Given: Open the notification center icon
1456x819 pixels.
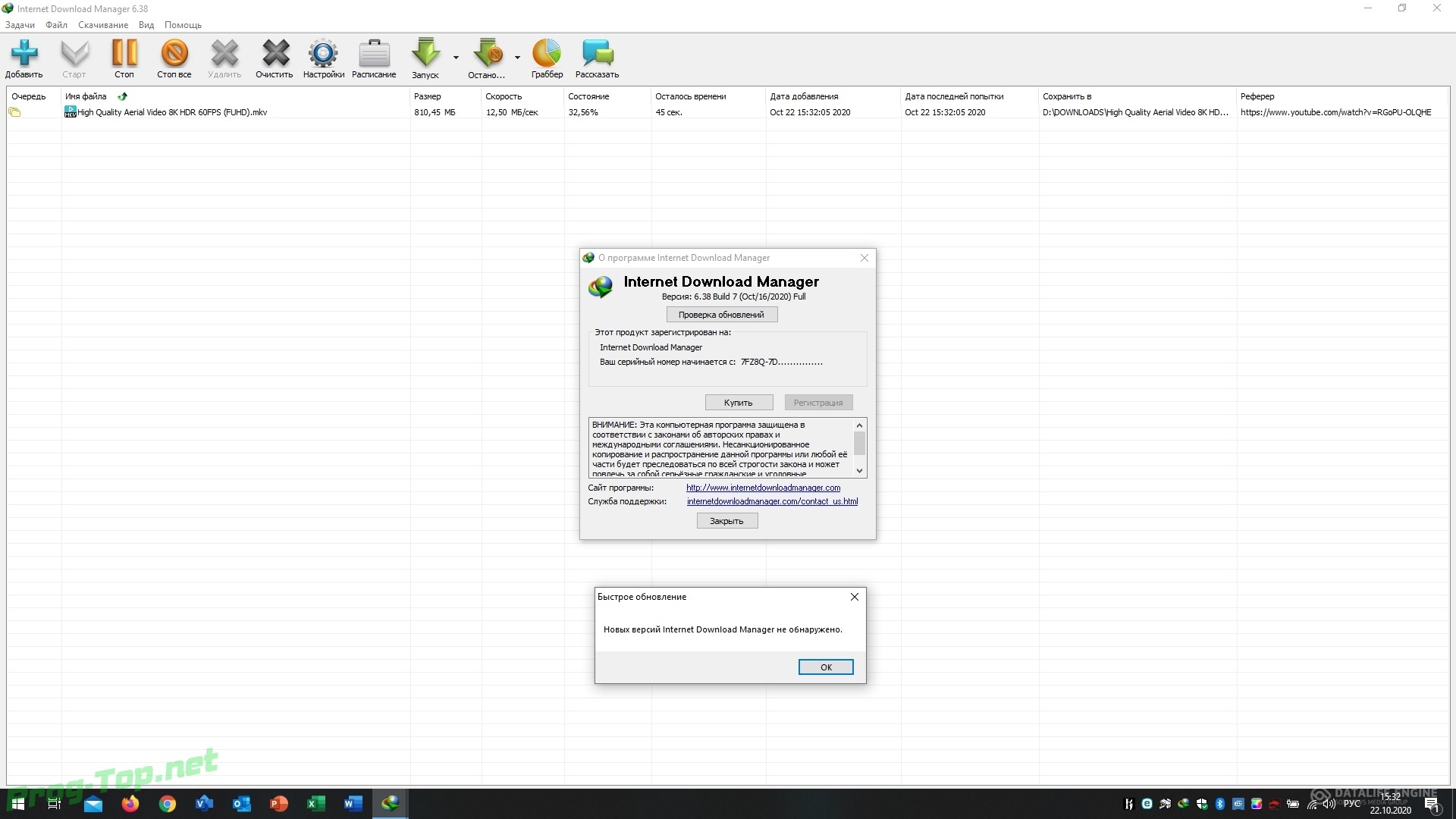Looking at the screenshot, I should pyautogui.click(x=1432, y=805).
